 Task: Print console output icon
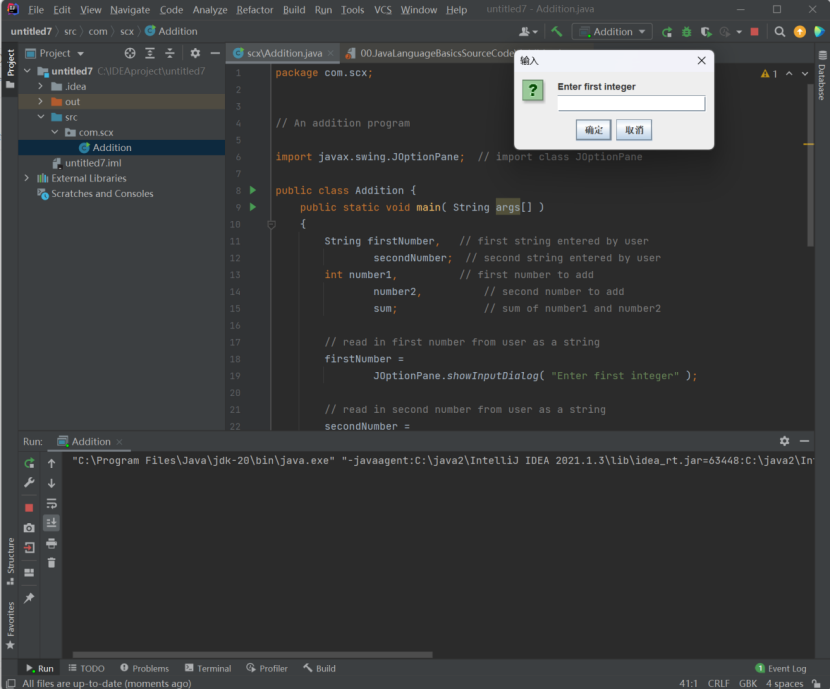[51, 543]
